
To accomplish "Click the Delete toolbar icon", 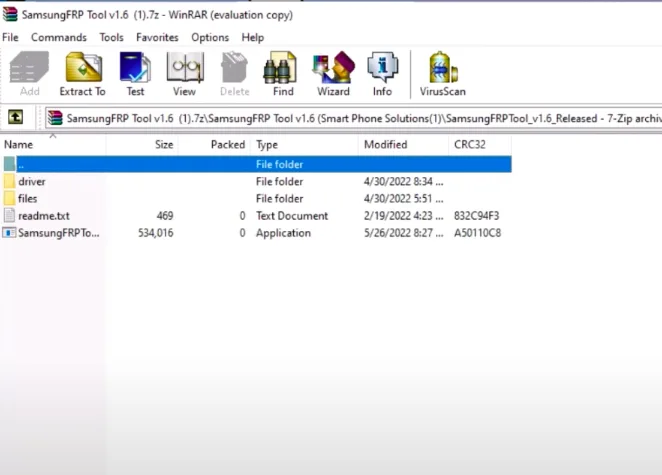I will (x=235, y=74).
